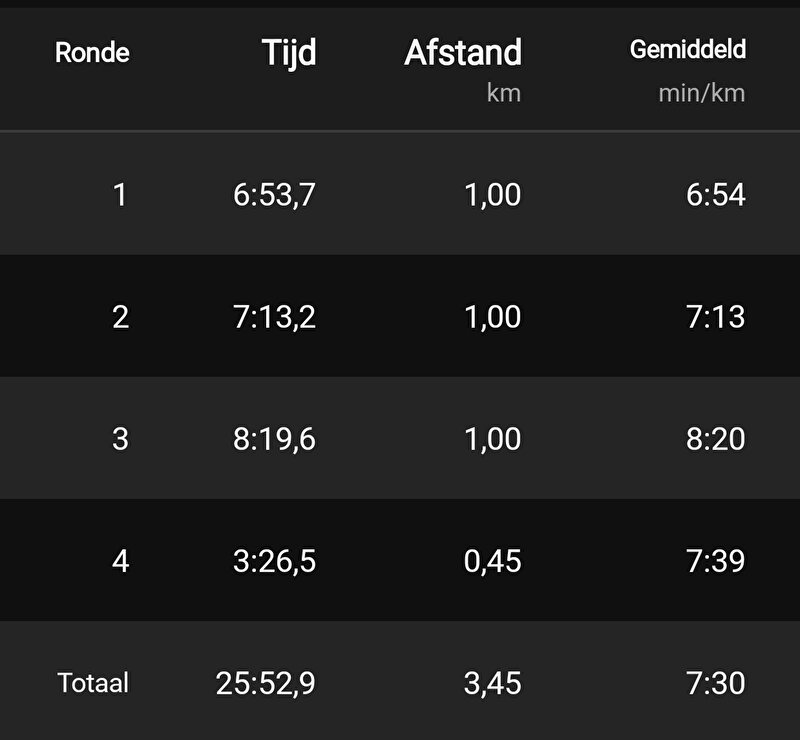Viewport: 800px width, 740px height.
Task: Select average pace 8:20
Action: tap(715, 439)
